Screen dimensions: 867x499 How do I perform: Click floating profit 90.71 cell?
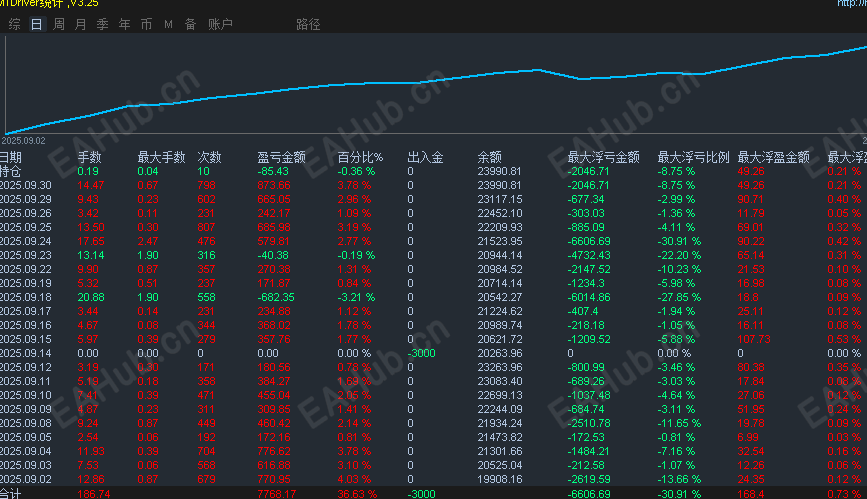coord(750,199)
